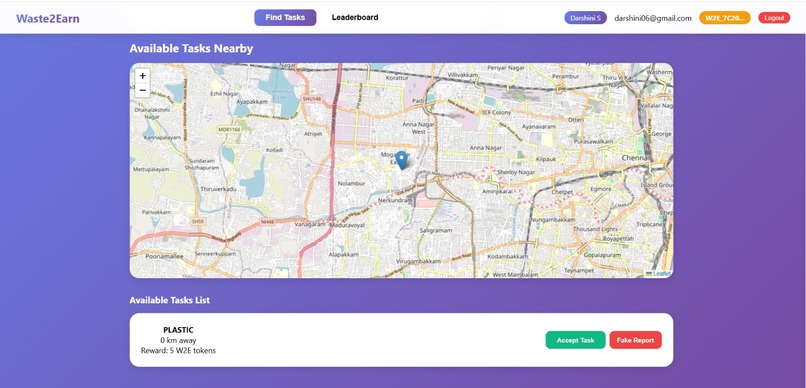Click the Vanagaram label on map
This screenshot has width=806, height=388.
pos(310,225)
